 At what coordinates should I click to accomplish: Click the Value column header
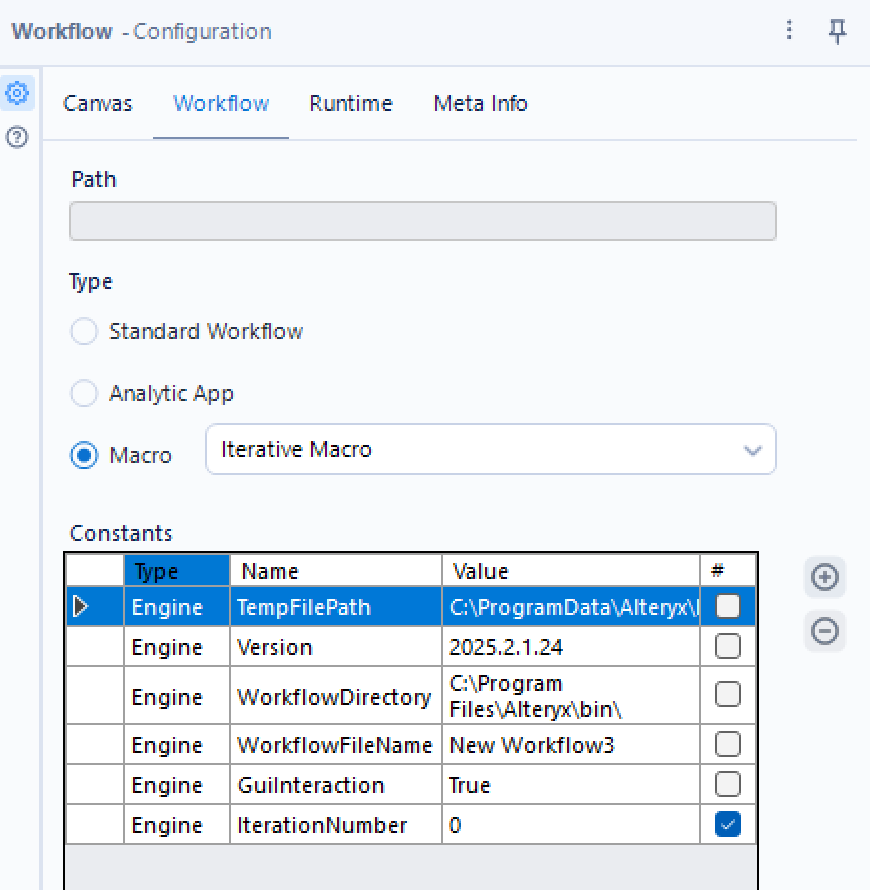[x=571, y=570]
